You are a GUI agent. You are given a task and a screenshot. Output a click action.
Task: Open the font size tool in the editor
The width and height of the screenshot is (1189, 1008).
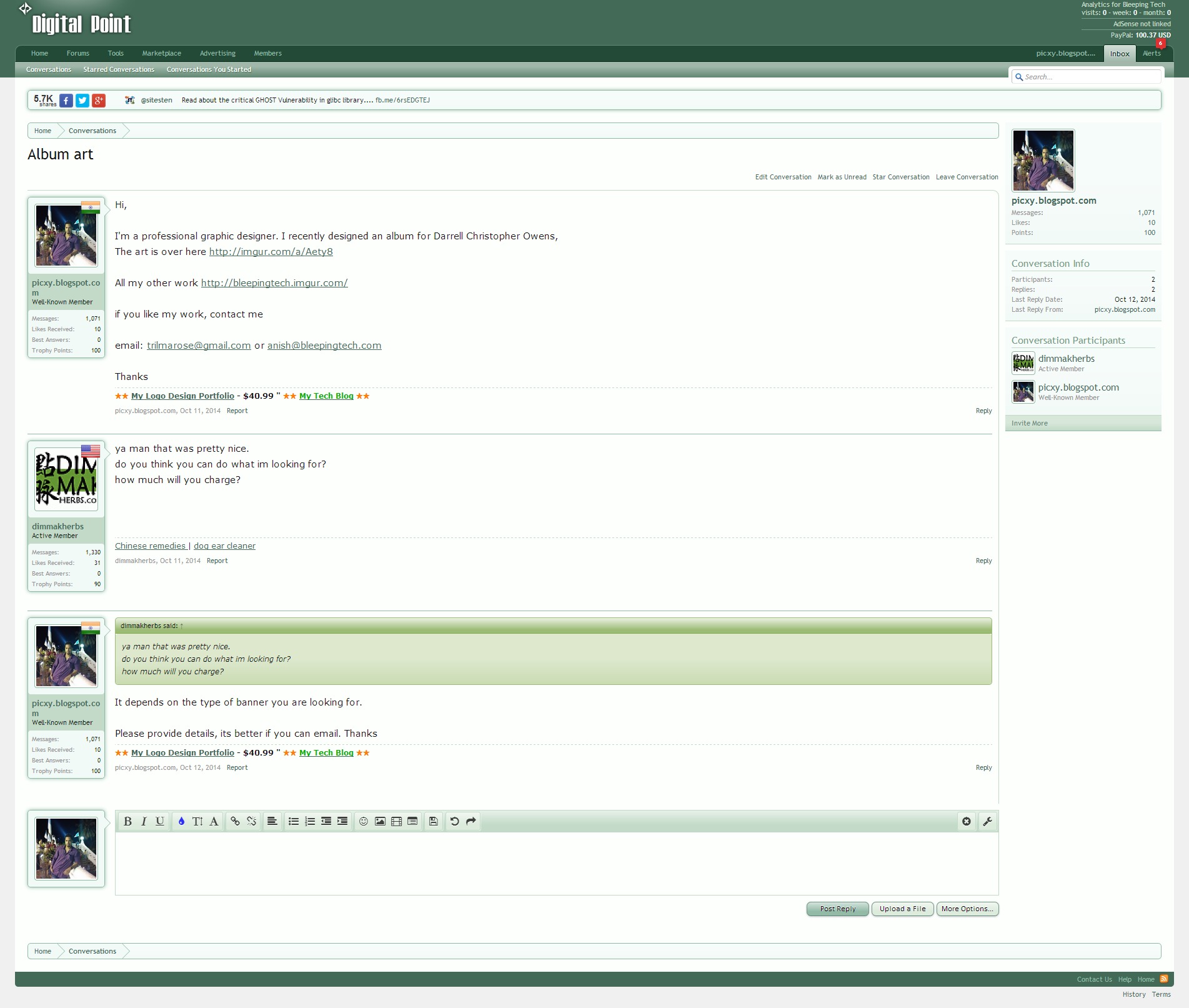coord(197,821)
